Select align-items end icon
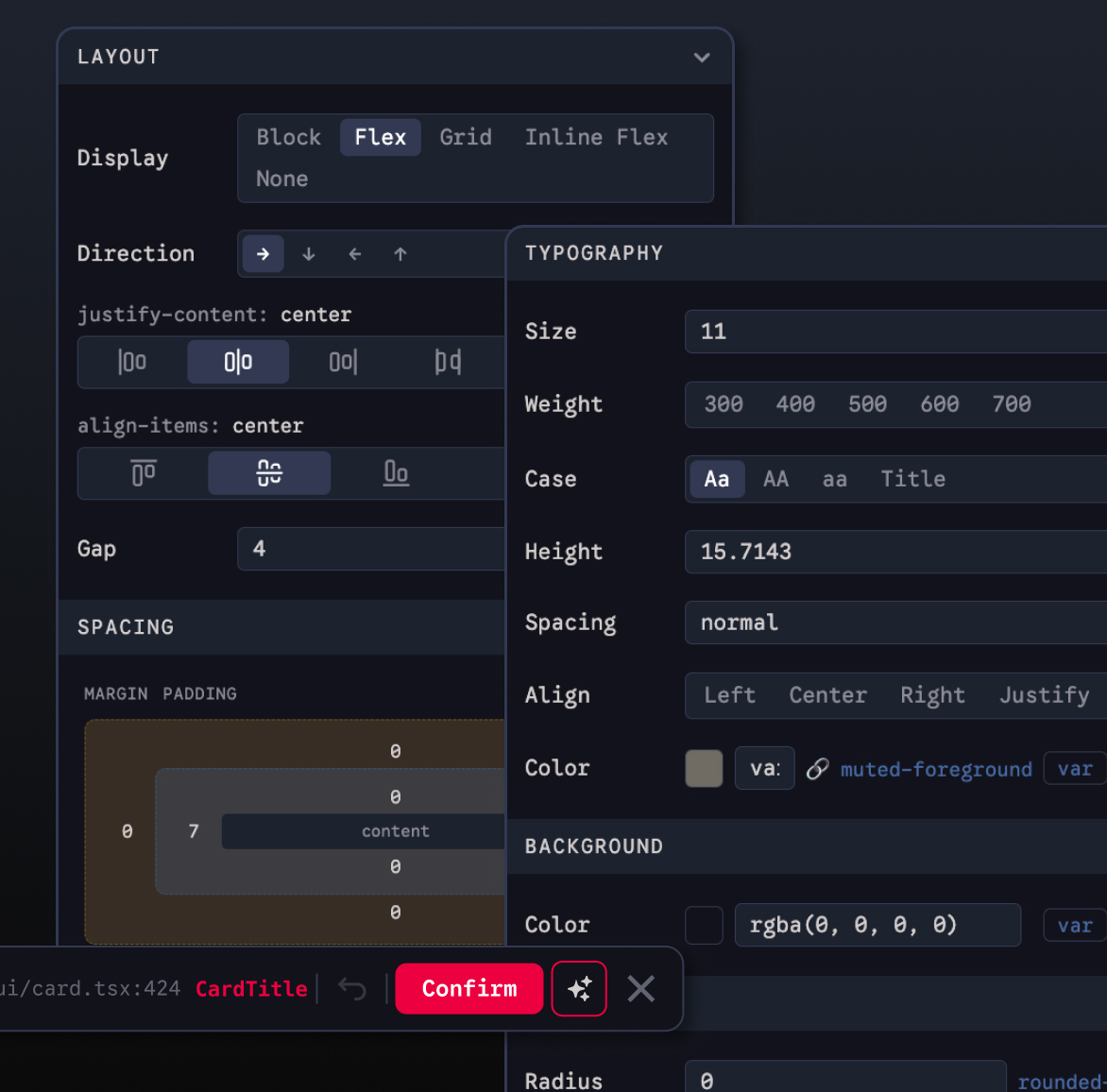This screenshot has height=1092, width=1107. point(396,473)
